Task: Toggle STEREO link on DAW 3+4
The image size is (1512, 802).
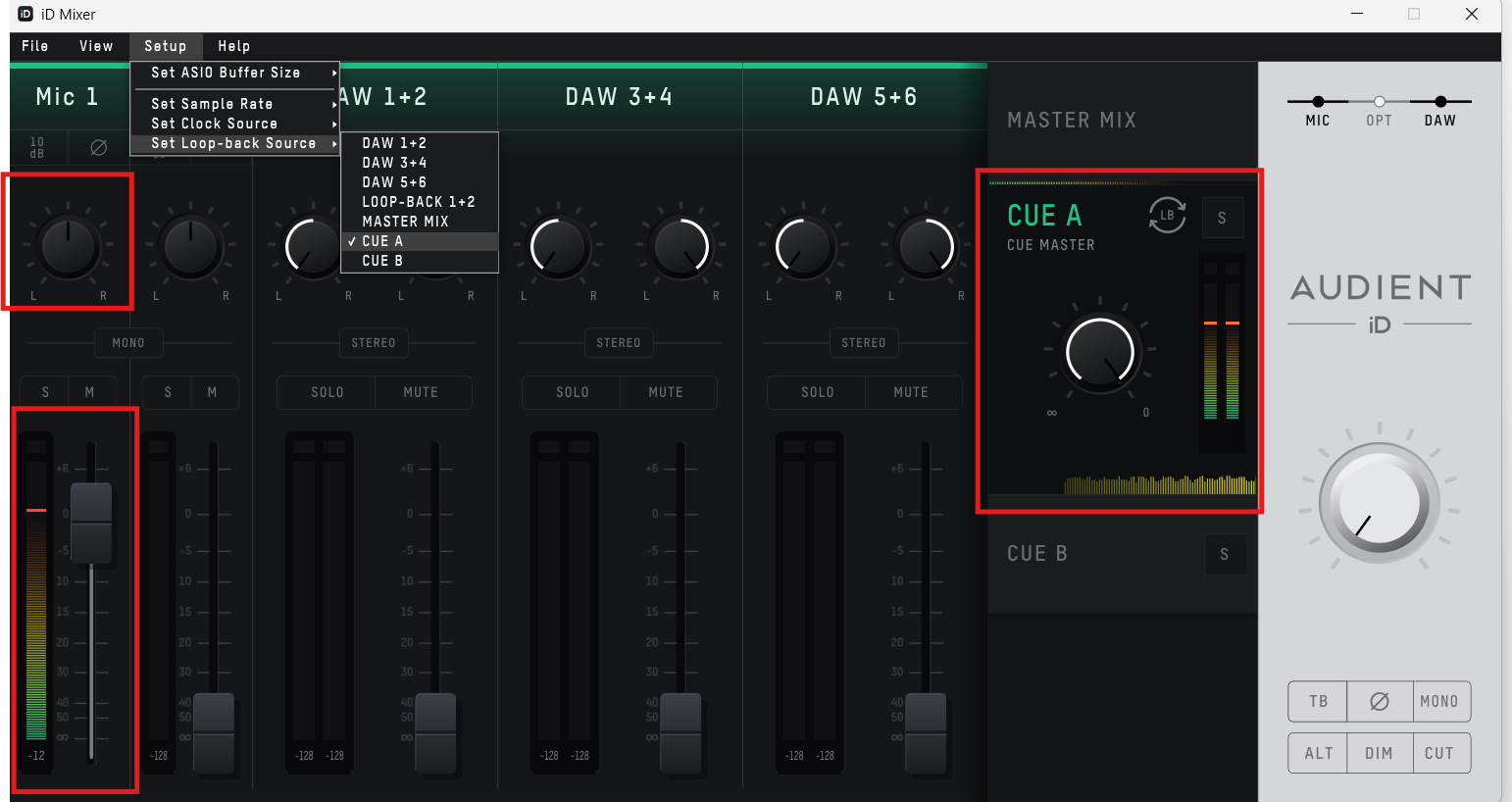Action: click(x=619, y=343)
